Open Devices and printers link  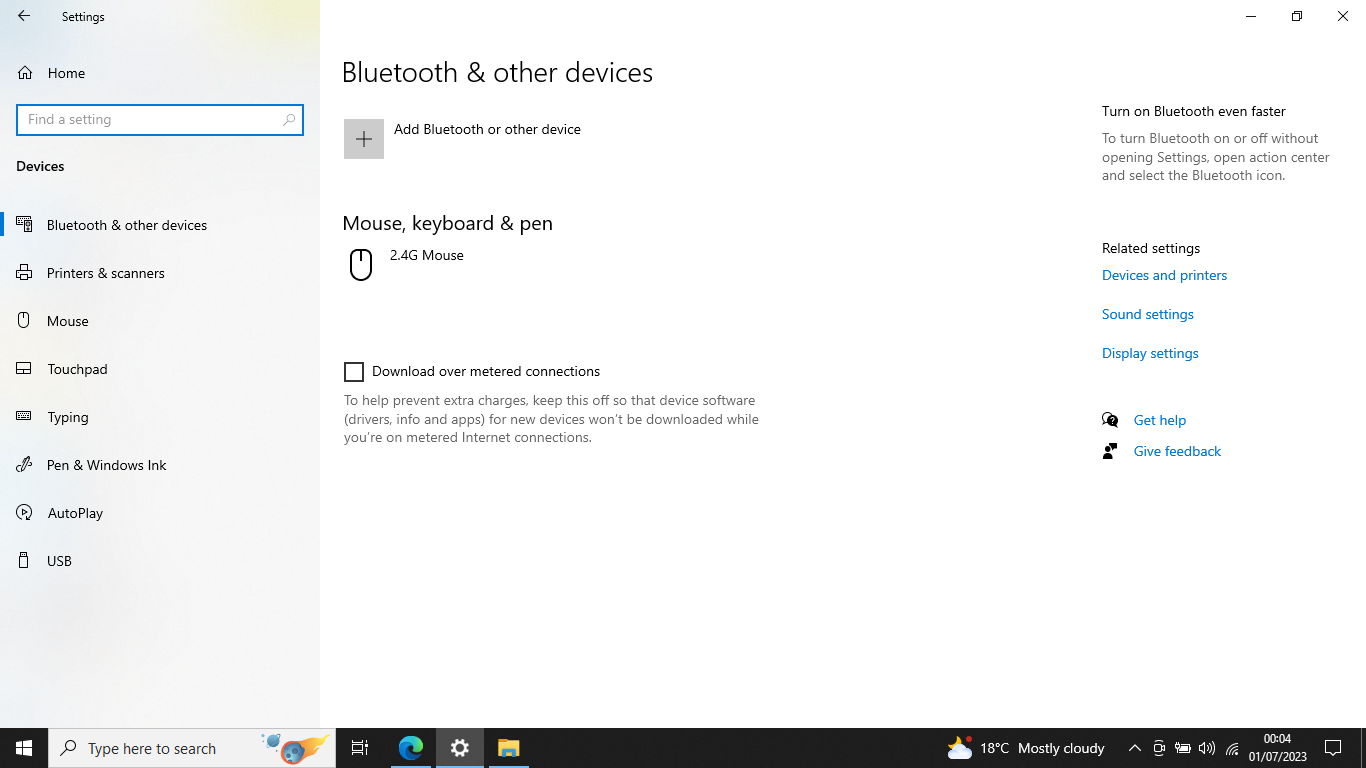pos(1164,275)
